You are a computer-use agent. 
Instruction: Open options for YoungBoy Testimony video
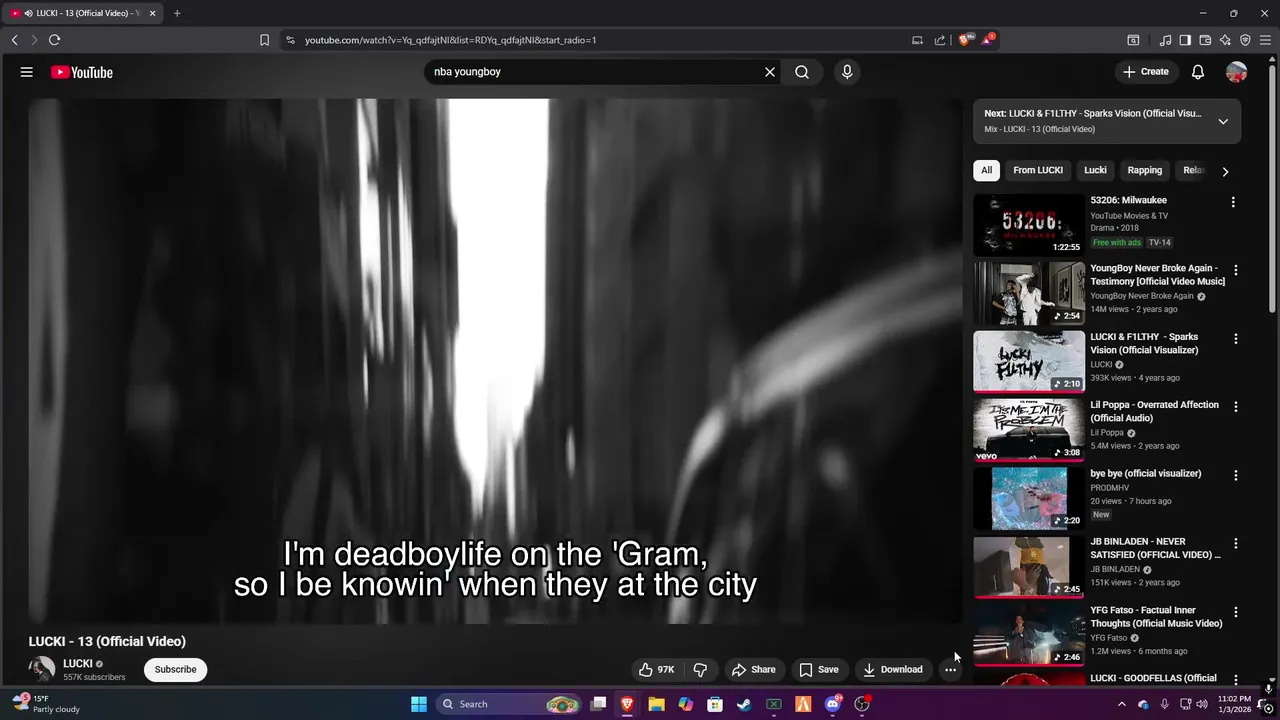(1236, 270)
